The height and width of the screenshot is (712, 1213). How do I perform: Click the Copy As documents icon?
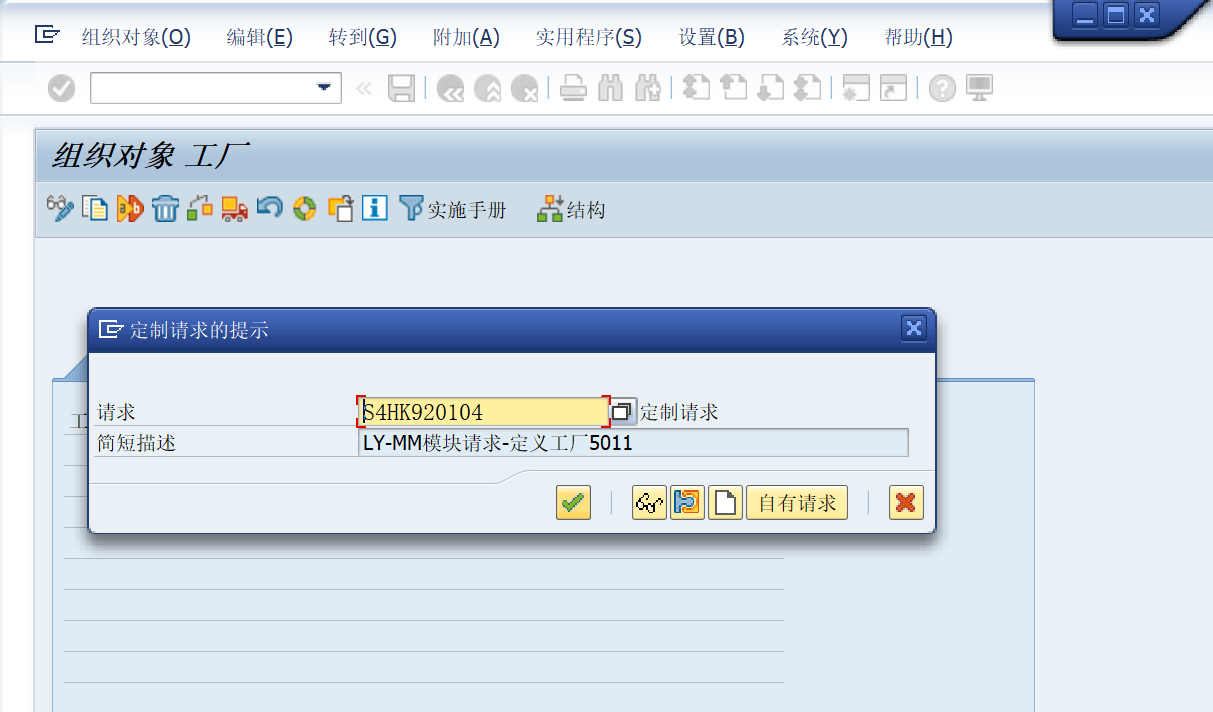tap(95, 209)
